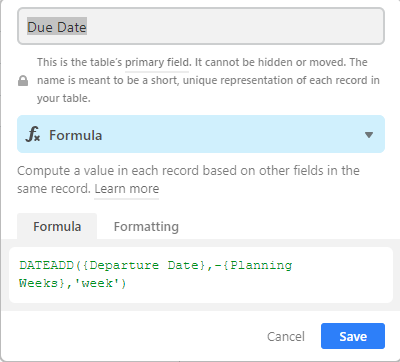Click the Planning field reference in formula
The image size is (400, 362).
point(261,265)
